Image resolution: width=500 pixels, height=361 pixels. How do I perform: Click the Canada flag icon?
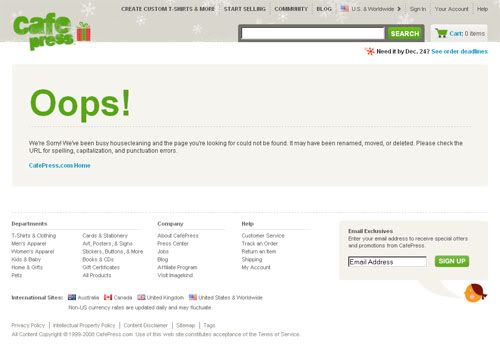(108, 297)
